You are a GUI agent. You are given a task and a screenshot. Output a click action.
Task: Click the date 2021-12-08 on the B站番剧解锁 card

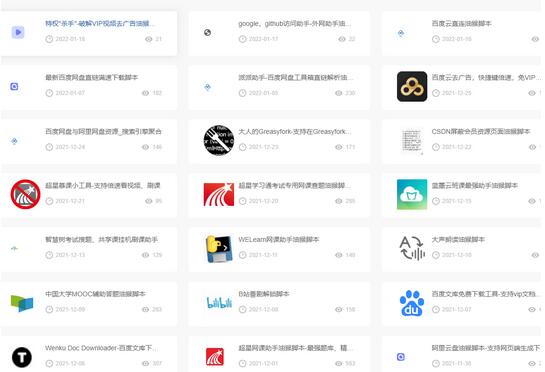pos(263,309)
